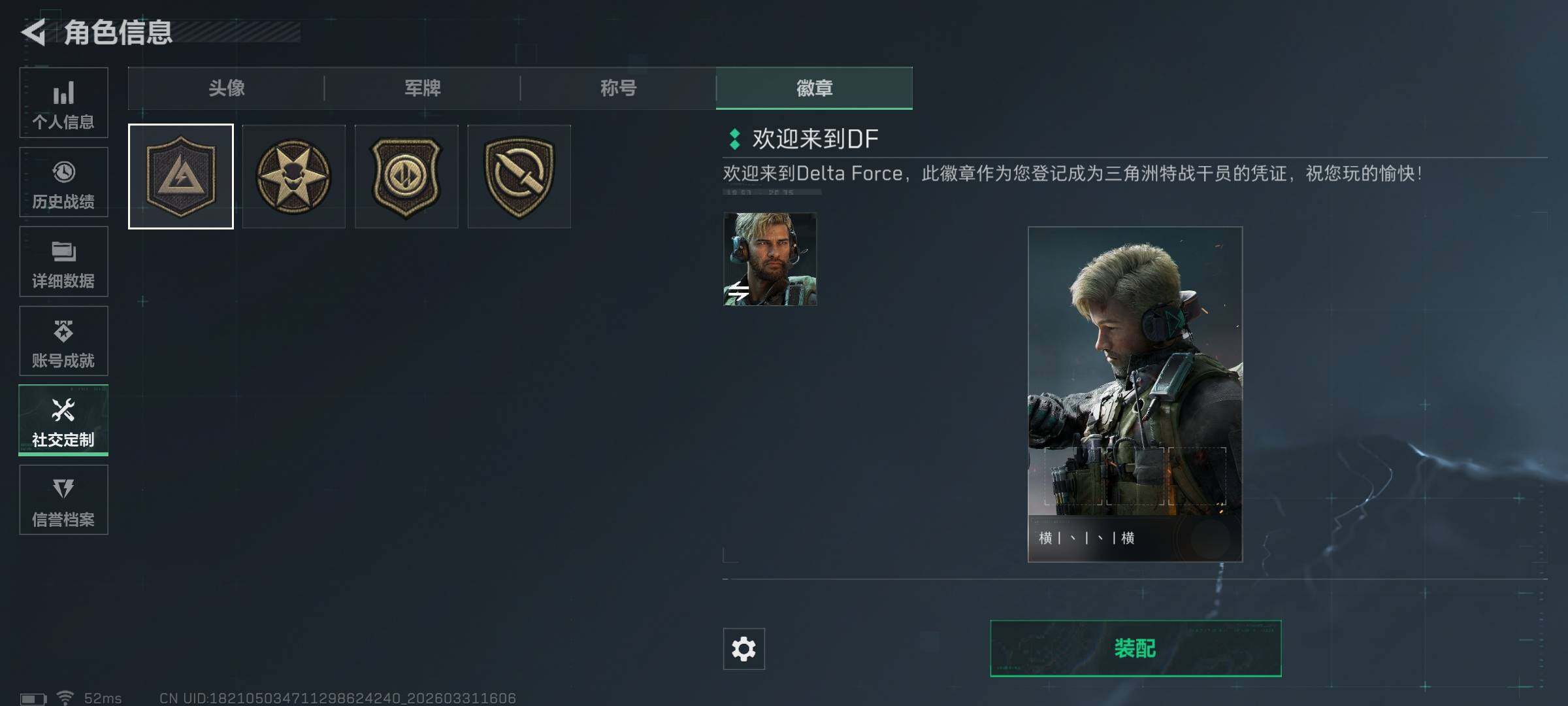Image resolution: width=1568 pixels, height=706 pixels.
Task: Select the 社交定制 customization section
Action: tap(63, 420)
